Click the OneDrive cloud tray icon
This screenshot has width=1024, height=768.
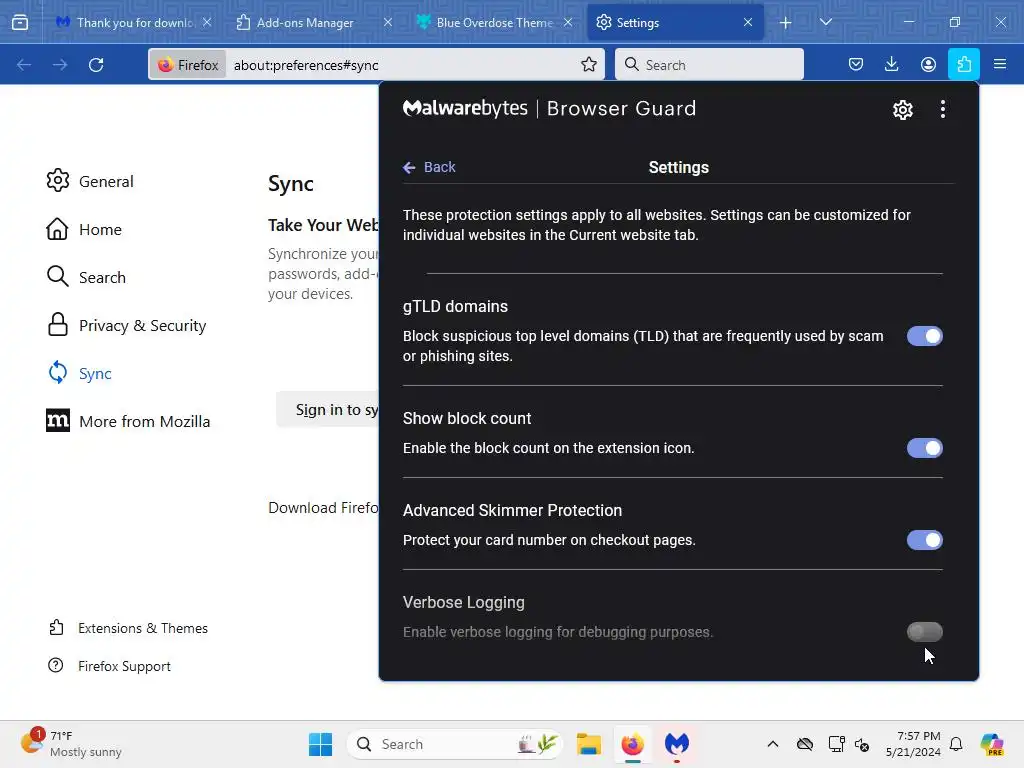[805, 744]
